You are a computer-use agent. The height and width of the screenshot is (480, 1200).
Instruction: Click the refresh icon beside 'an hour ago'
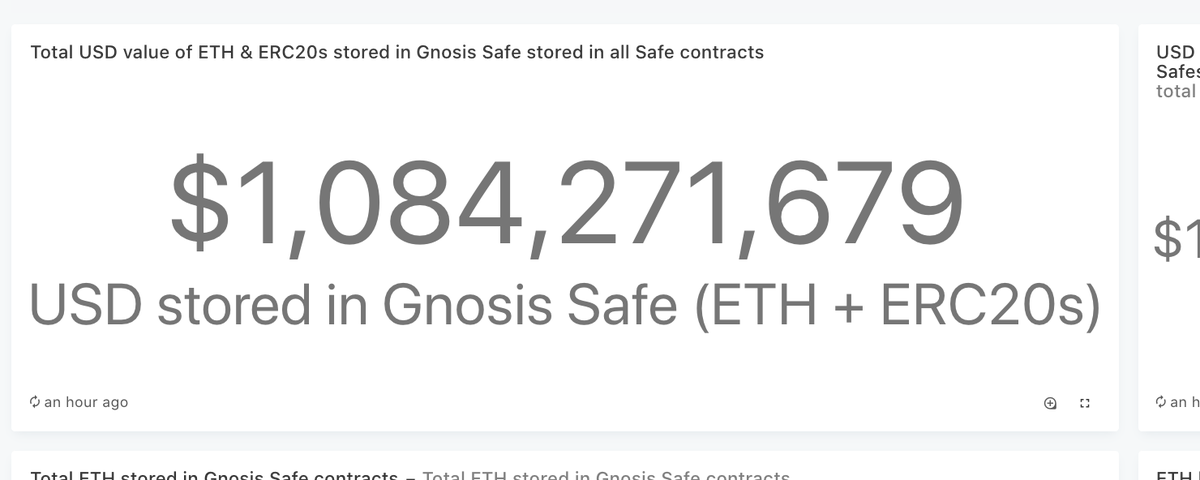tap(35, 402)
